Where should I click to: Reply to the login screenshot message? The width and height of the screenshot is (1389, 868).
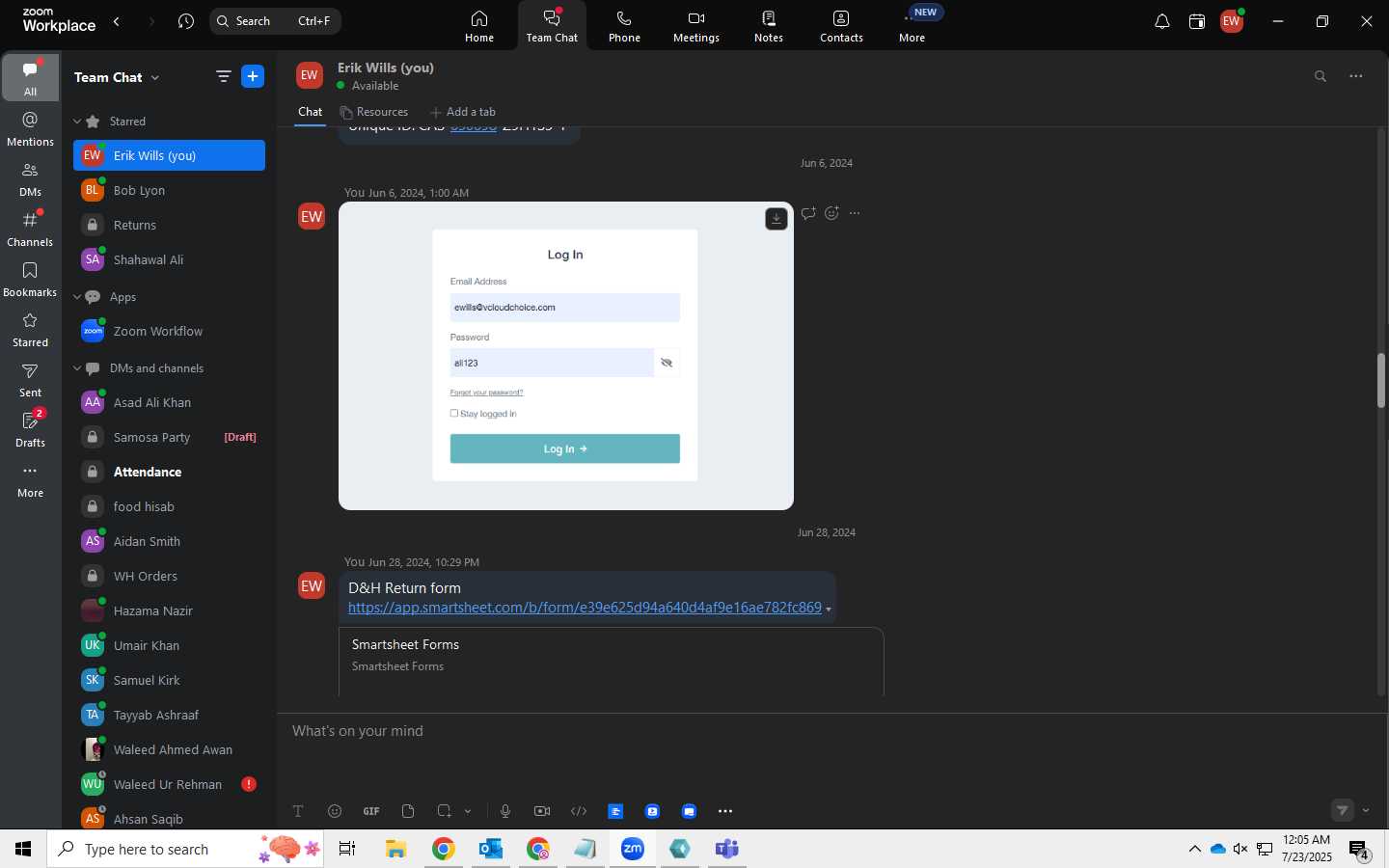click(x=808, y=213)
